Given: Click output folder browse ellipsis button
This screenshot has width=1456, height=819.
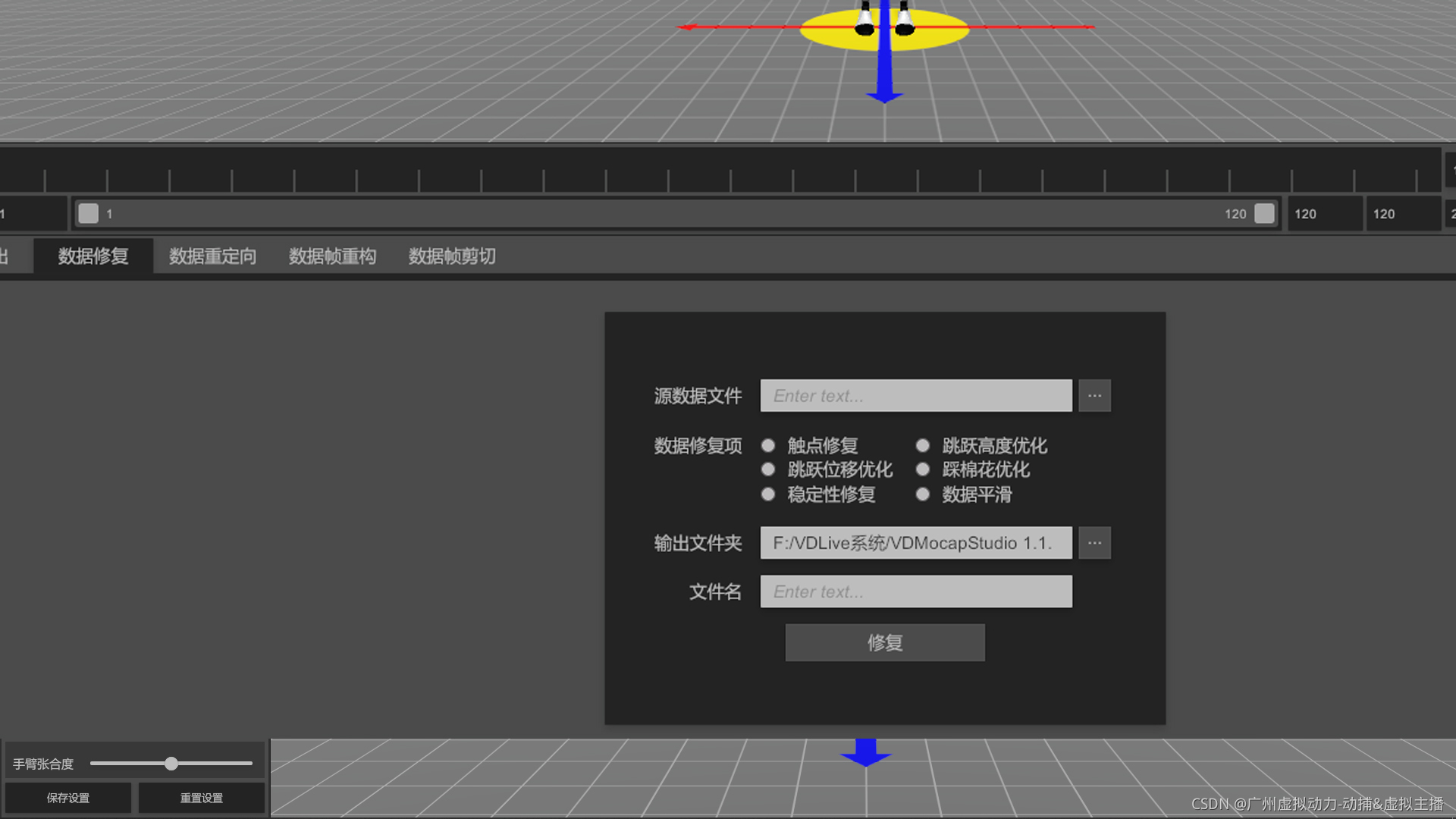Looking at the screenshot, I should (1094, 543).
